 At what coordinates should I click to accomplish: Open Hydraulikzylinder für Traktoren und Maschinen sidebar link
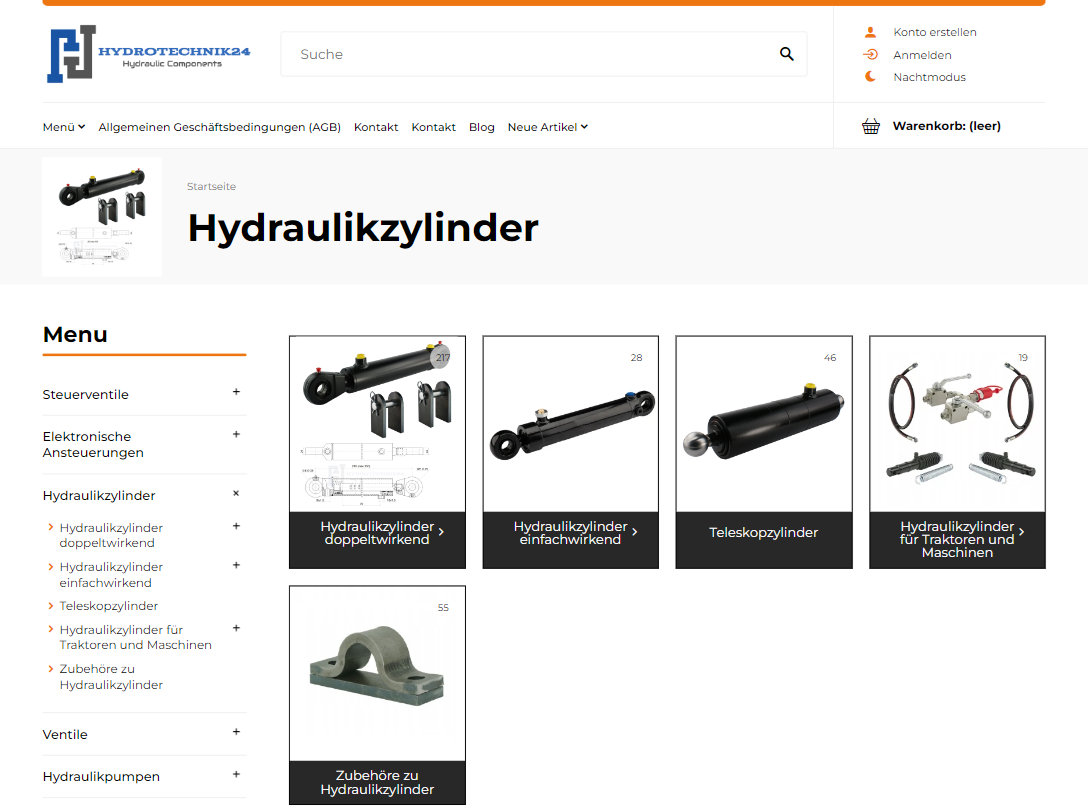(x=135, y=637)
